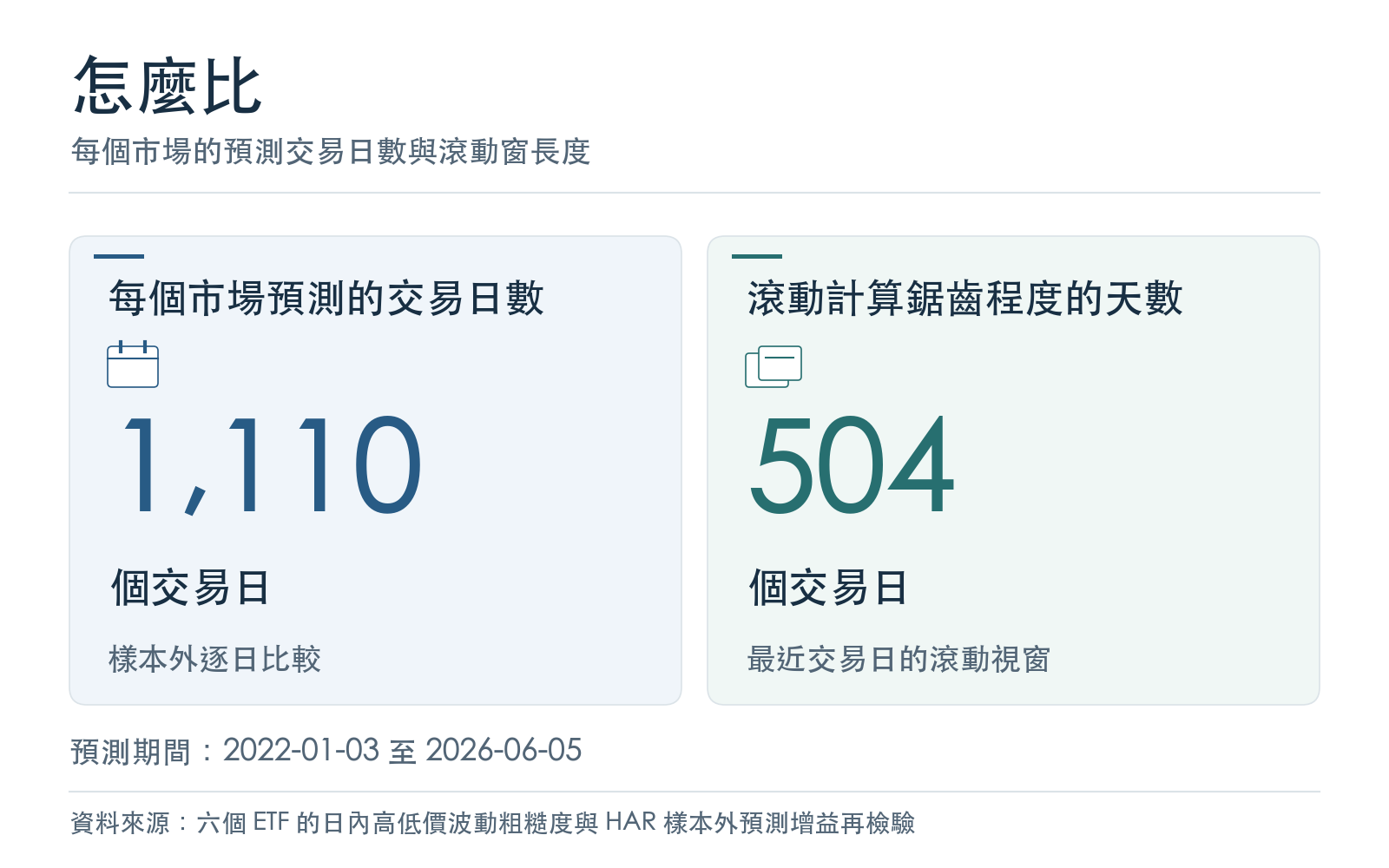Screen dimensions: 1389x868
Task: Click 個交易日 under the 1,110 value
Action: [190, 588]
